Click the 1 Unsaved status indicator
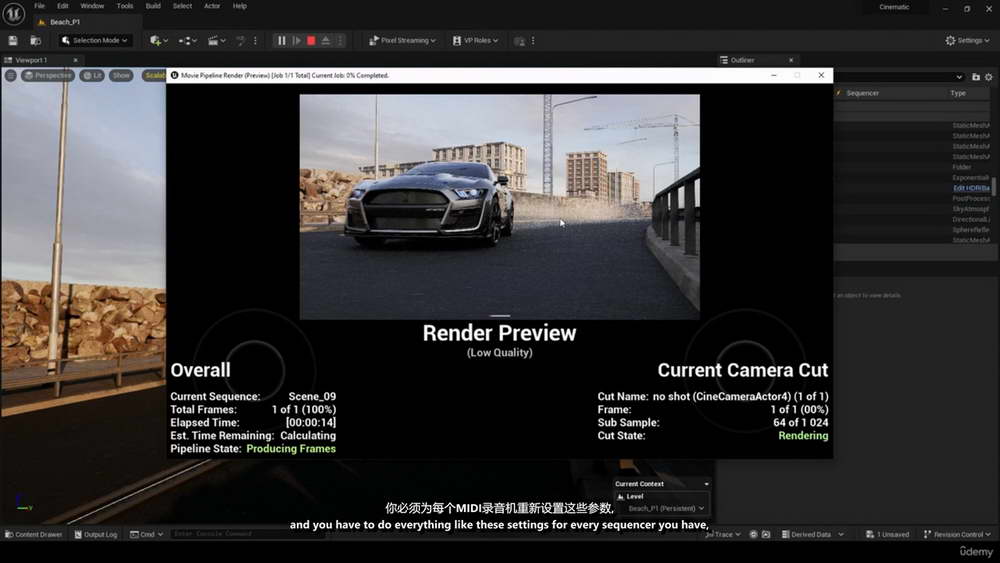1000x563 pixels. 887,534
